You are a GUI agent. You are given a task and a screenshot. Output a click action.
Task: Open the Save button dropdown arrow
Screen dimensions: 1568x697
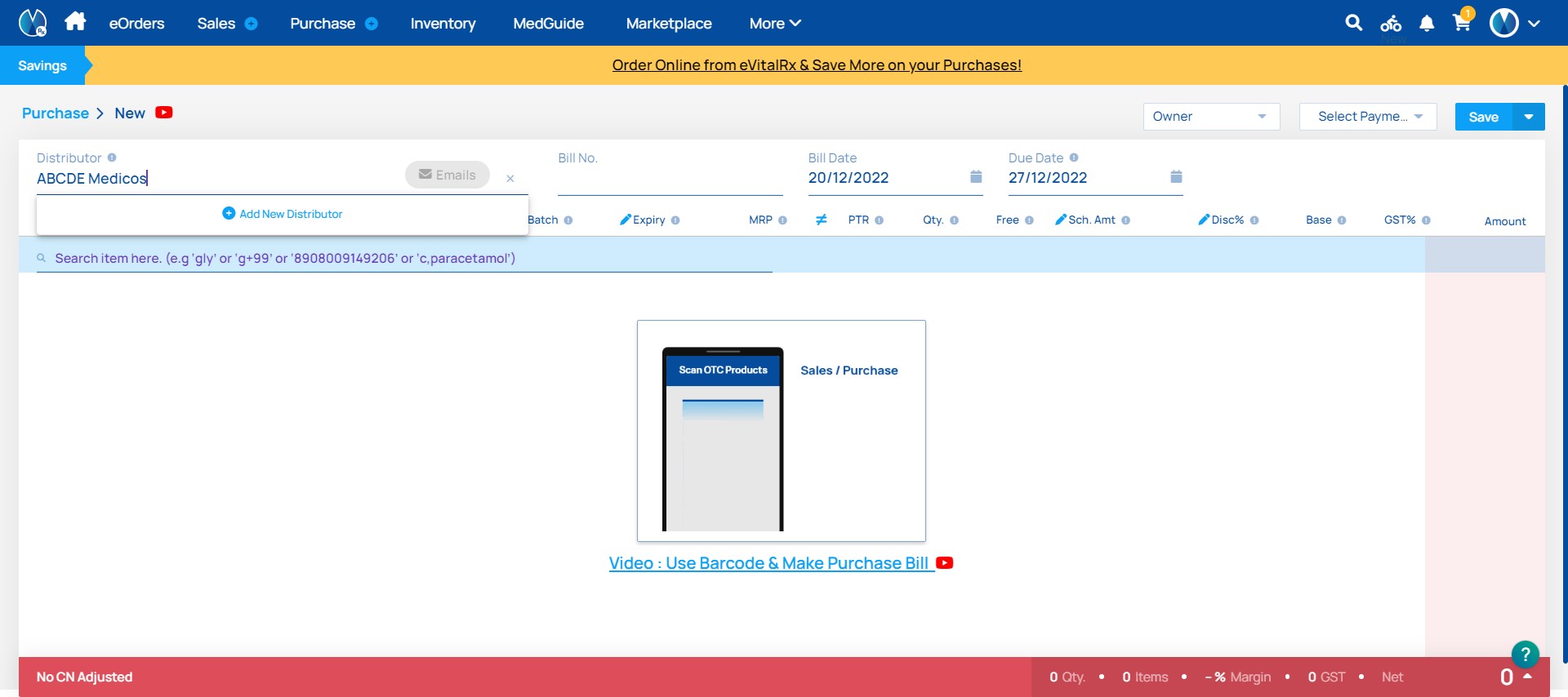click(x=1529, y=117)
